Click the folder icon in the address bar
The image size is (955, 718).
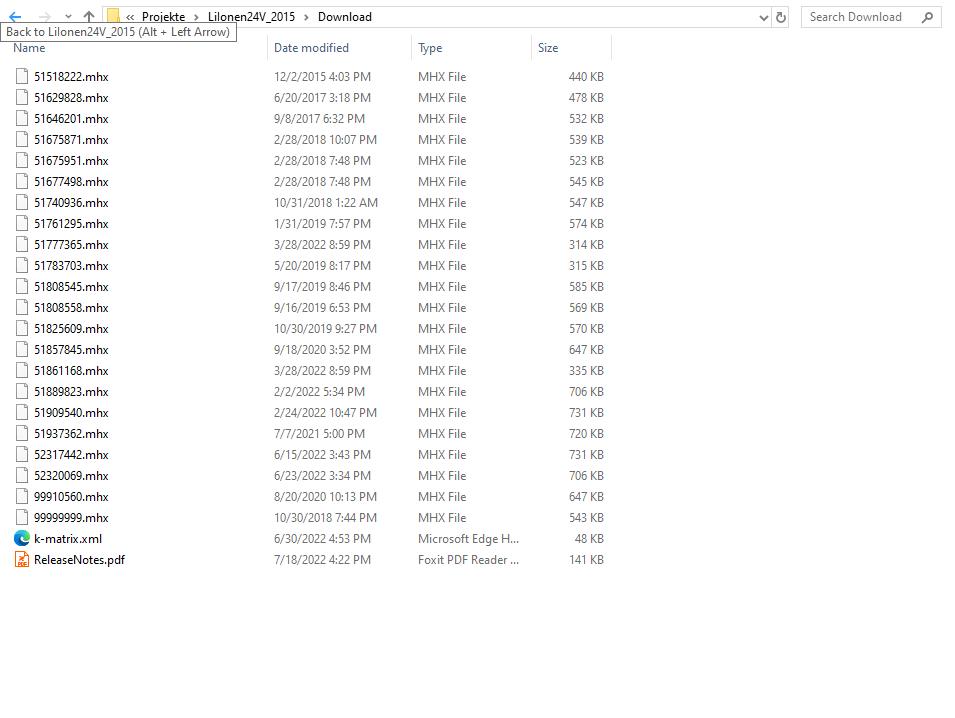(x=113, y=17)
